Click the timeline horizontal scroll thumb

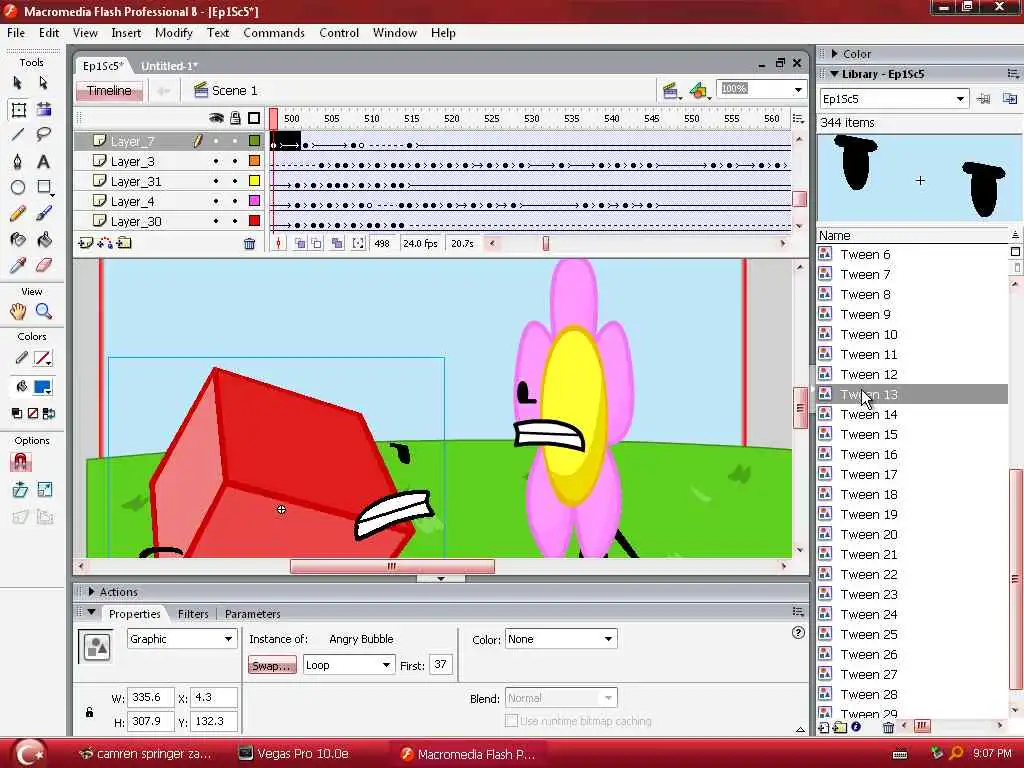pyautogui.click(x=546, y=244)
